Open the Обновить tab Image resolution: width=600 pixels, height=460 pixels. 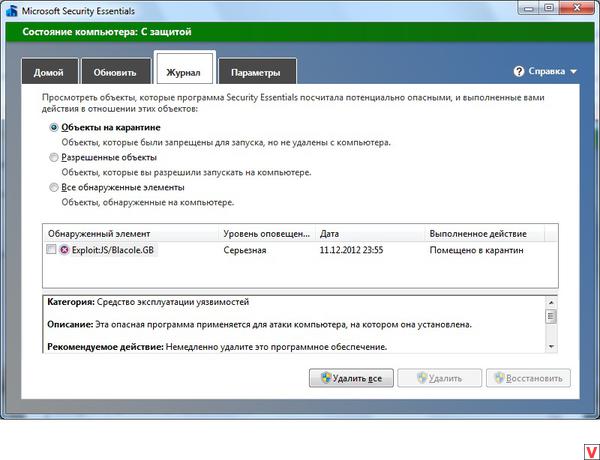(x=116, y=71)
